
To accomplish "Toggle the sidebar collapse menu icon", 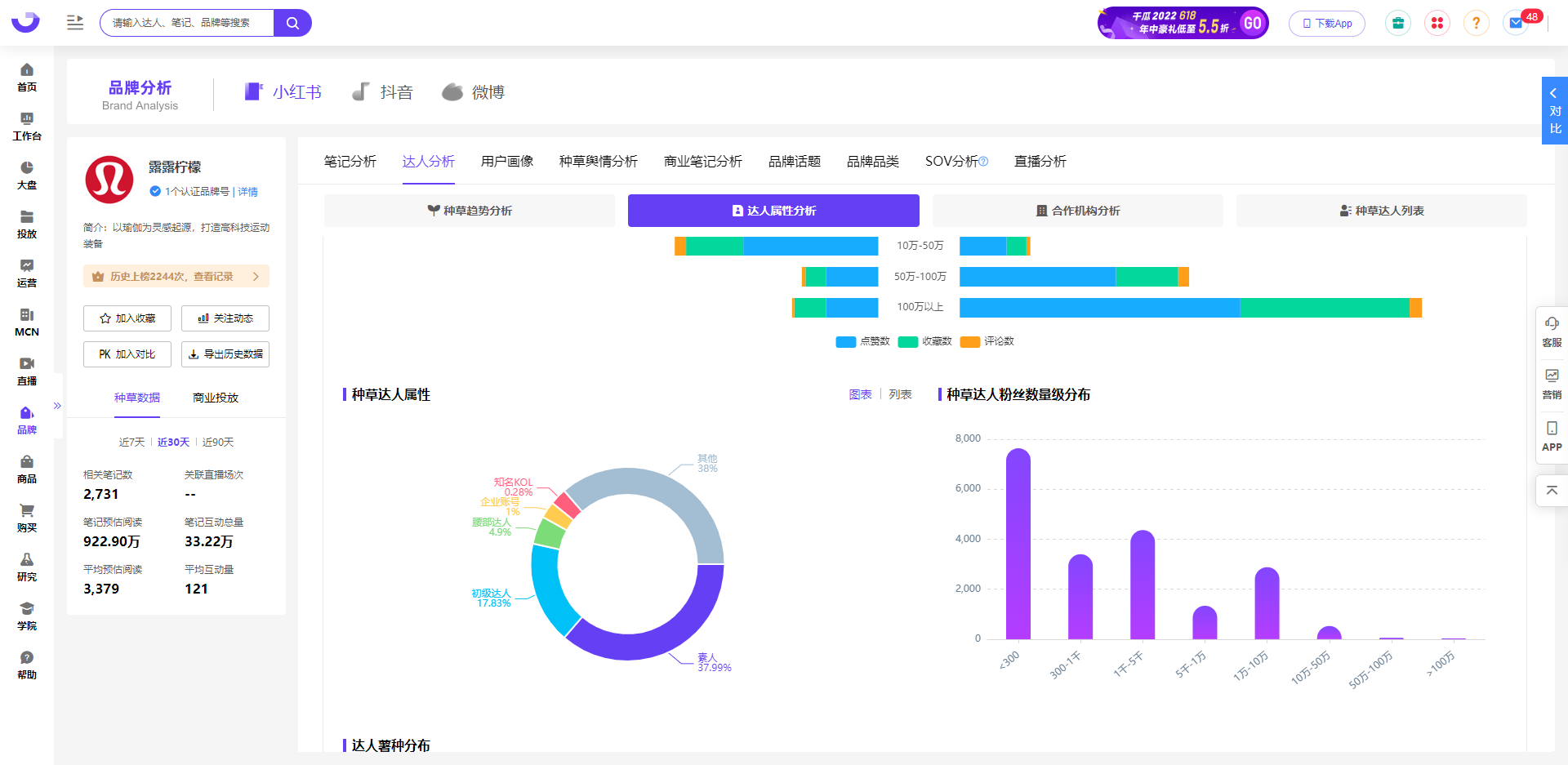I will (75, 22).
